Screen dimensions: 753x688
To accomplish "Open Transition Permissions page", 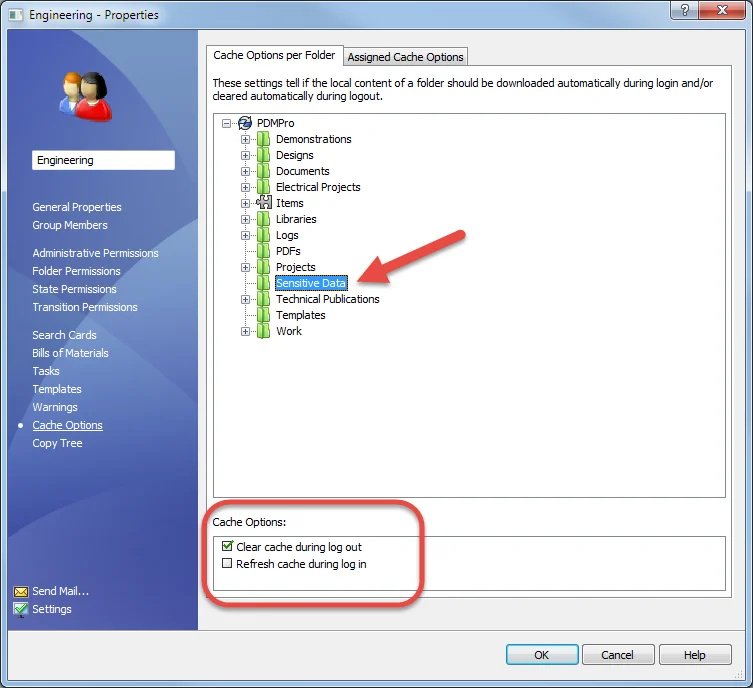I will [85, 307].
